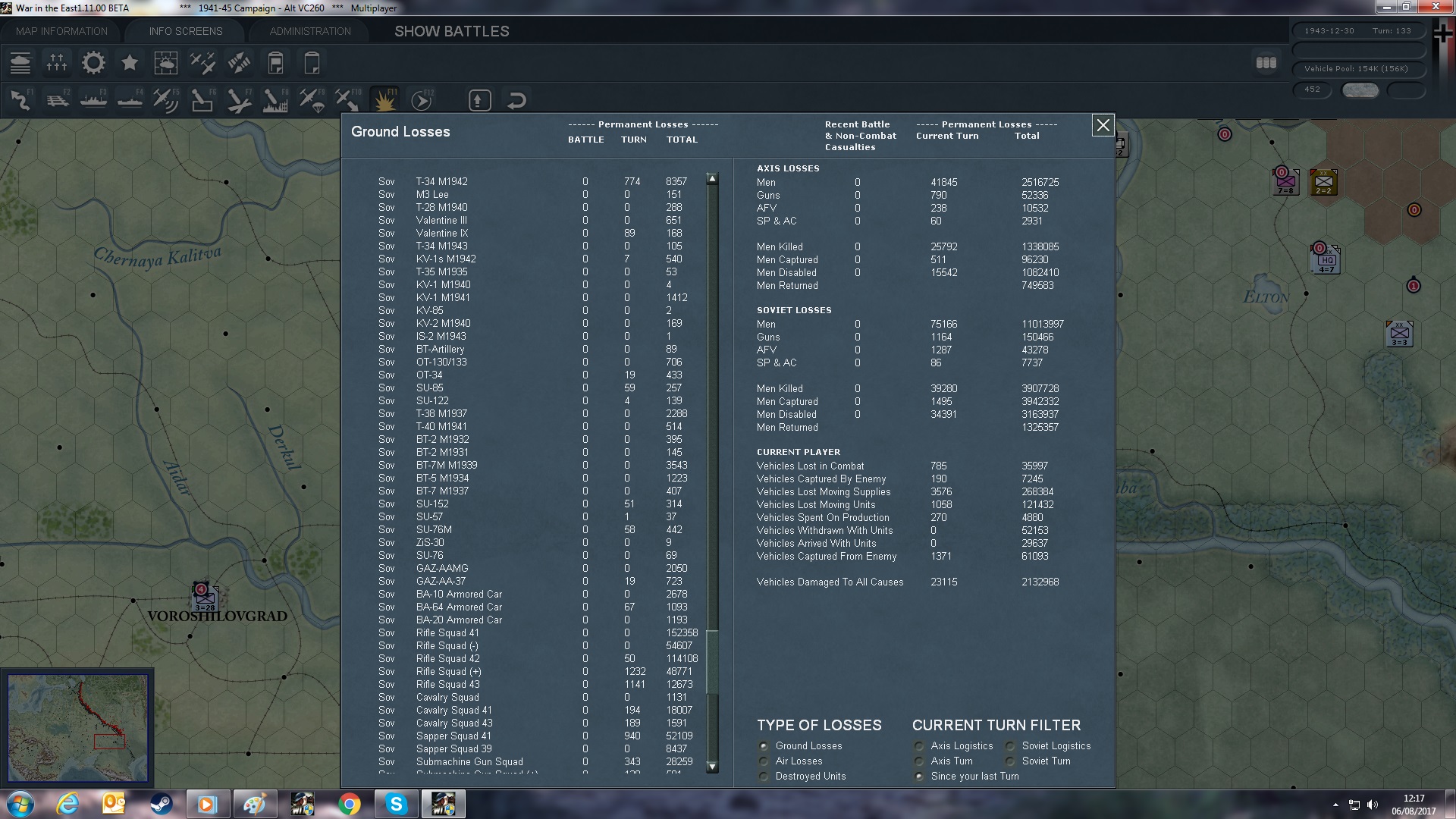Click the 452 counter in top panel

point(1312,89)
